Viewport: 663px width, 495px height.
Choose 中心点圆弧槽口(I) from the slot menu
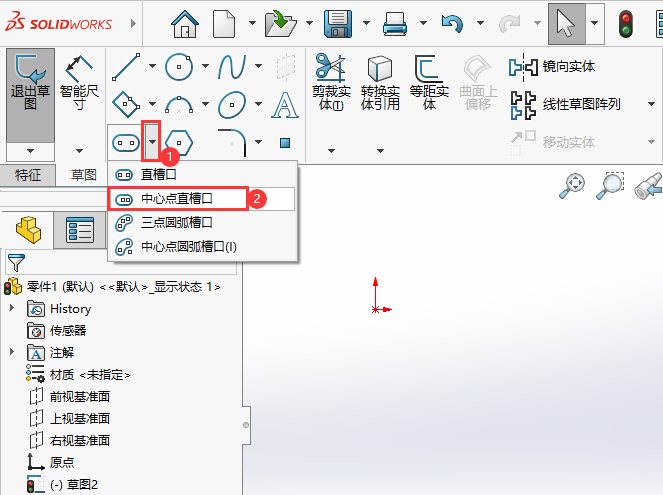point(203,247)
